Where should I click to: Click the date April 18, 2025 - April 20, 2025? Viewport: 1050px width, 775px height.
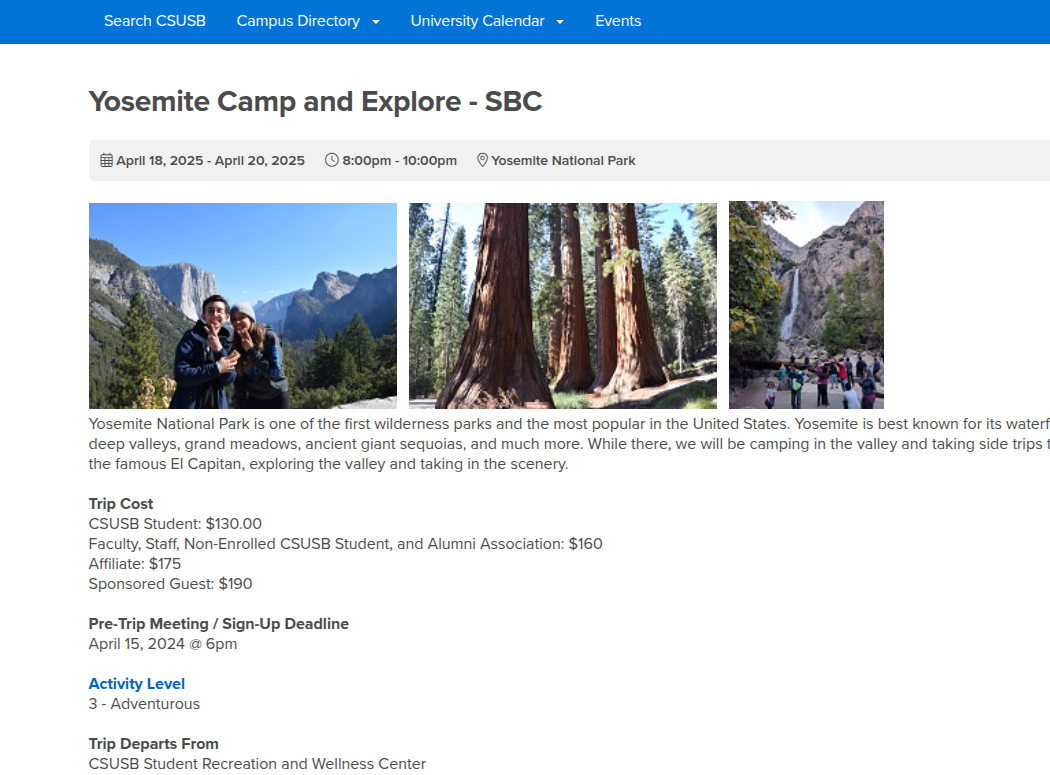tap(210, 161)
